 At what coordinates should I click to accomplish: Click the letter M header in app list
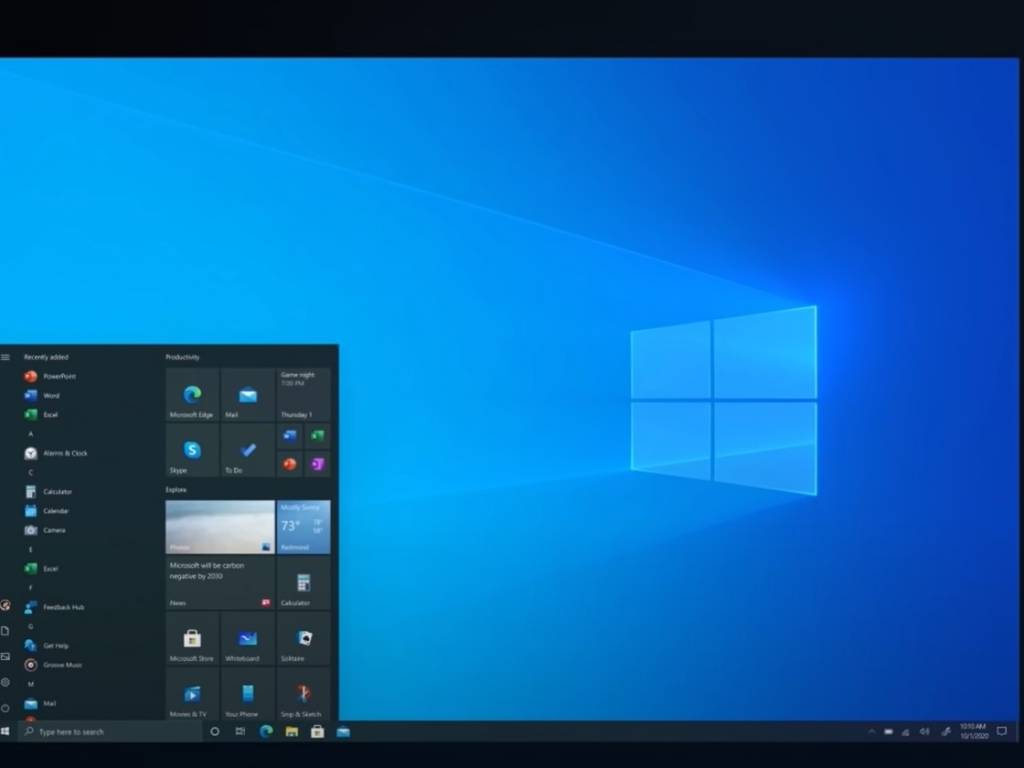pos(31,684)
